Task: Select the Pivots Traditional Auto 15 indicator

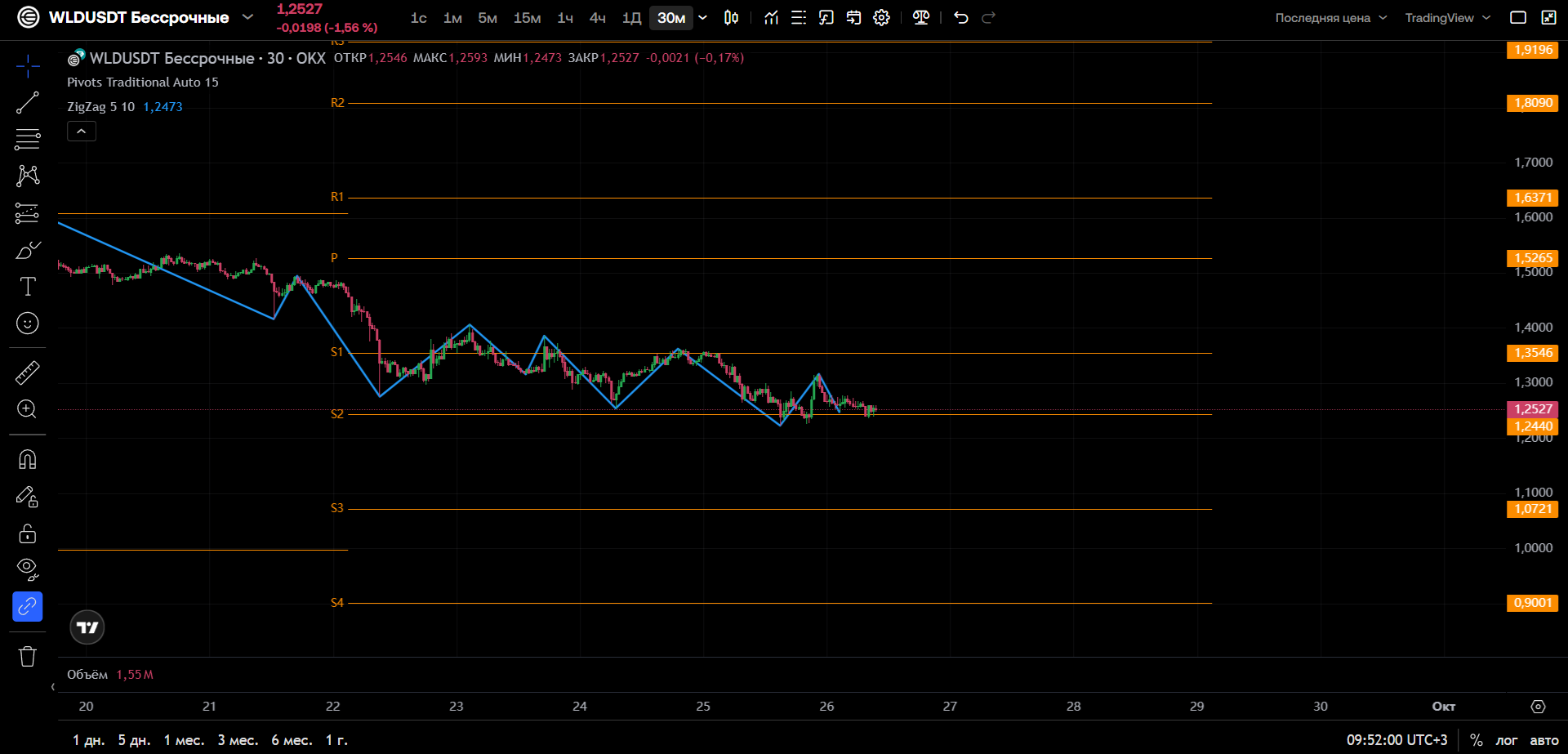Action: (x=143, y=83)
